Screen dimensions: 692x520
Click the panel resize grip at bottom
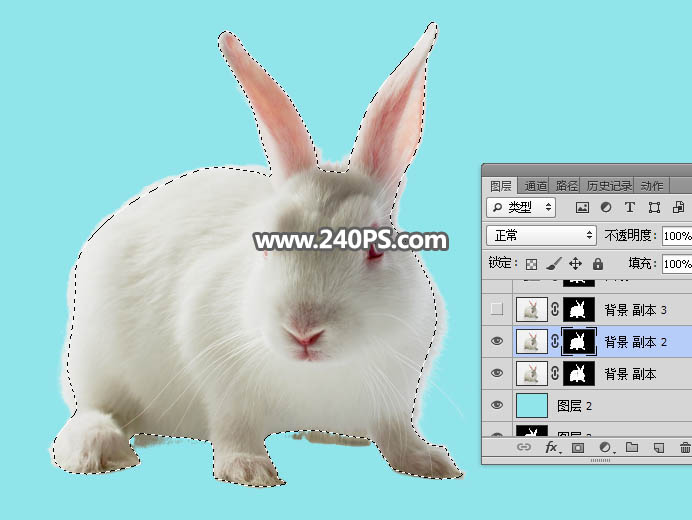(x=600, y=460)
